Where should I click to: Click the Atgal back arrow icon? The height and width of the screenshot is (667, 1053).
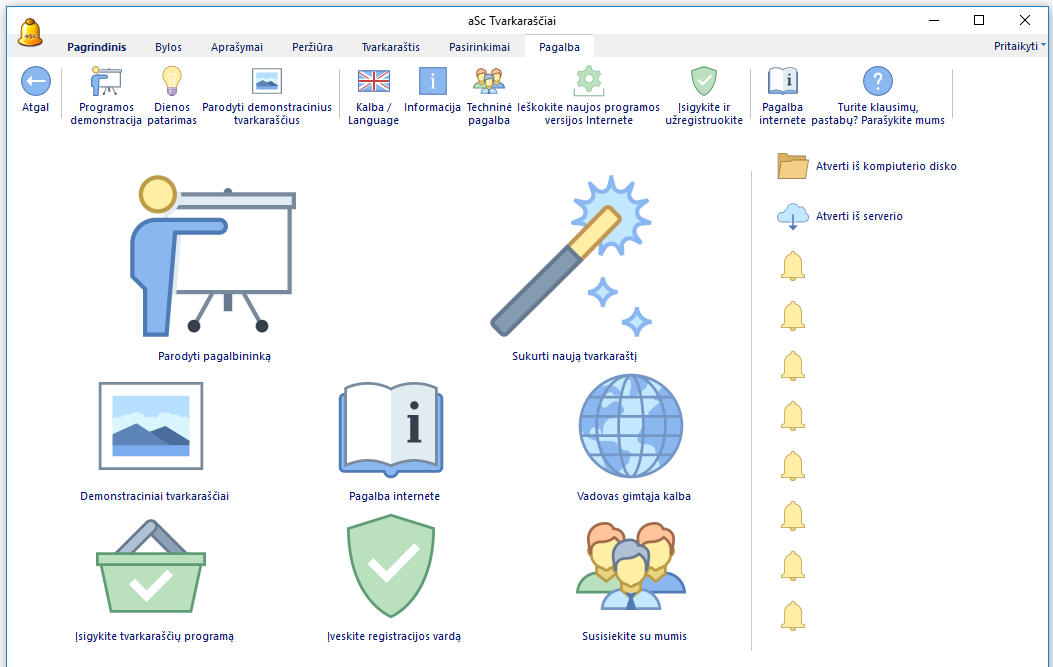tap(36, 82)
